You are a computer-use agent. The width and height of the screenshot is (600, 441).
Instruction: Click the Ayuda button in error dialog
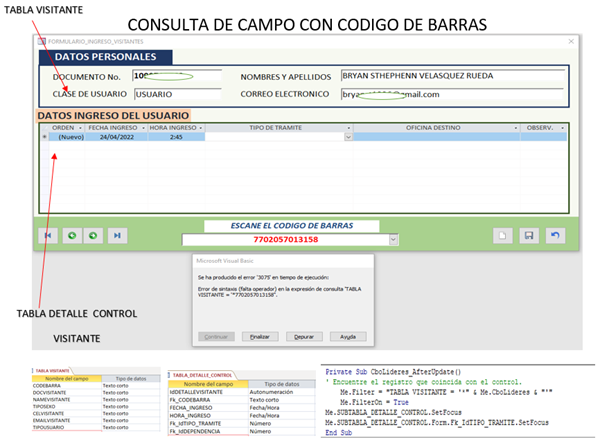tap(348, 336)
